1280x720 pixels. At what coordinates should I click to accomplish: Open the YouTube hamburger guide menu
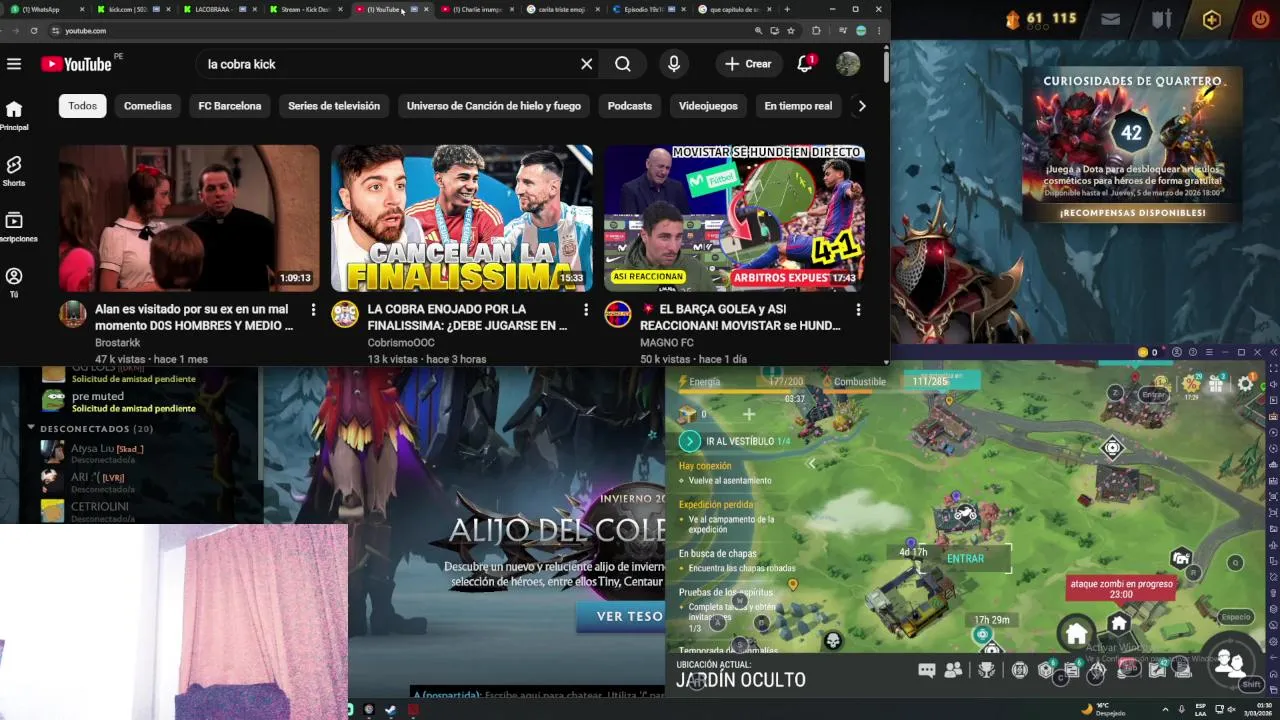coord(14,64)
